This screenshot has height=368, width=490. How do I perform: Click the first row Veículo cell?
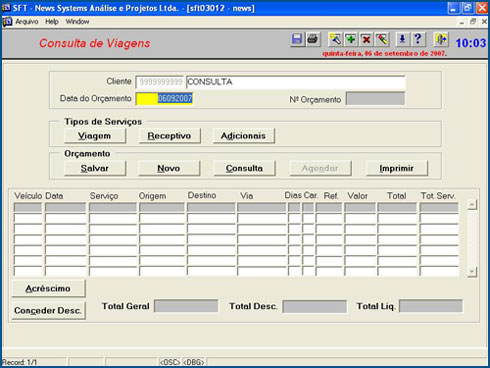[28, 208]
